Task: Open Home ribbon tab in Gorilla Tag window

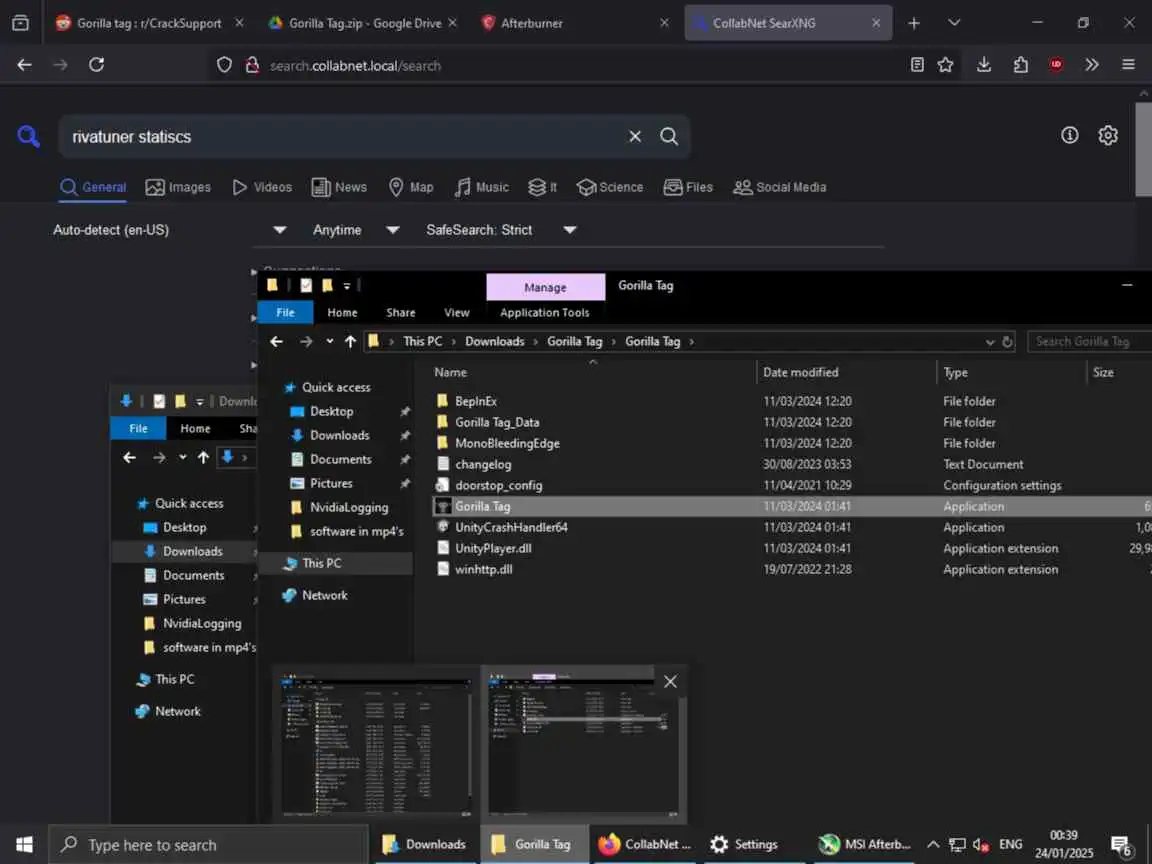Action: (x=342, y=312)
